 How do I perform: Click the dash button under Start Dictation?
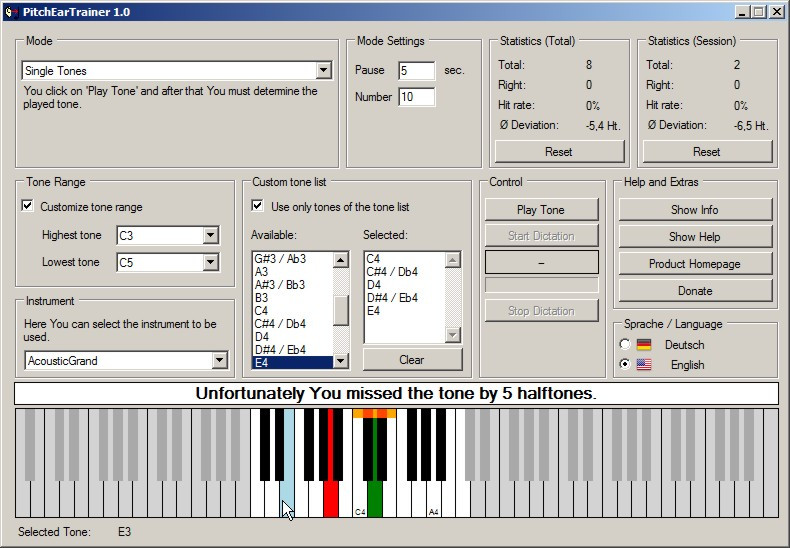[542, 262]
